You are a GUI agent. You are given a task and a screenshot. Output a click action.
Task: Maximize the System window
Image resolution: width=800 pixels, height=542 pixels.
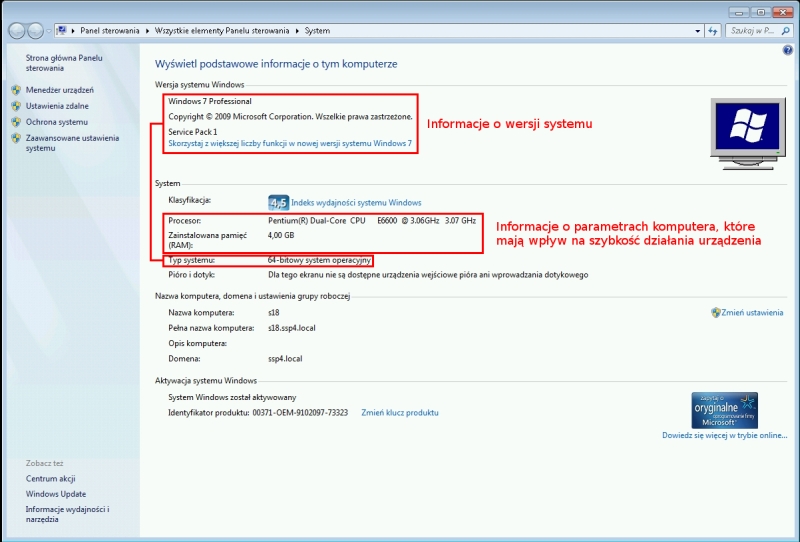[x=761, y=12]
